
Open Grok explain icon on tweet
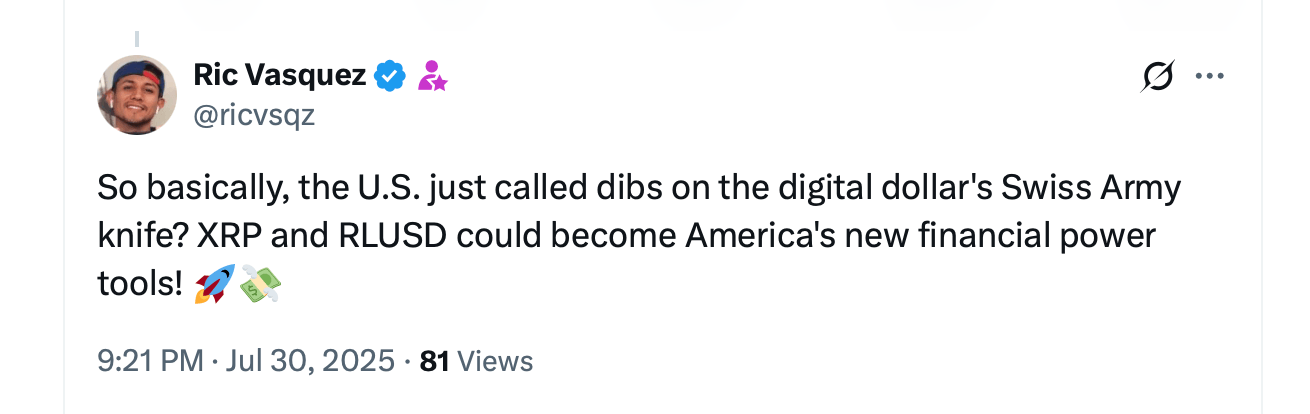click(x=1157, y=76)
